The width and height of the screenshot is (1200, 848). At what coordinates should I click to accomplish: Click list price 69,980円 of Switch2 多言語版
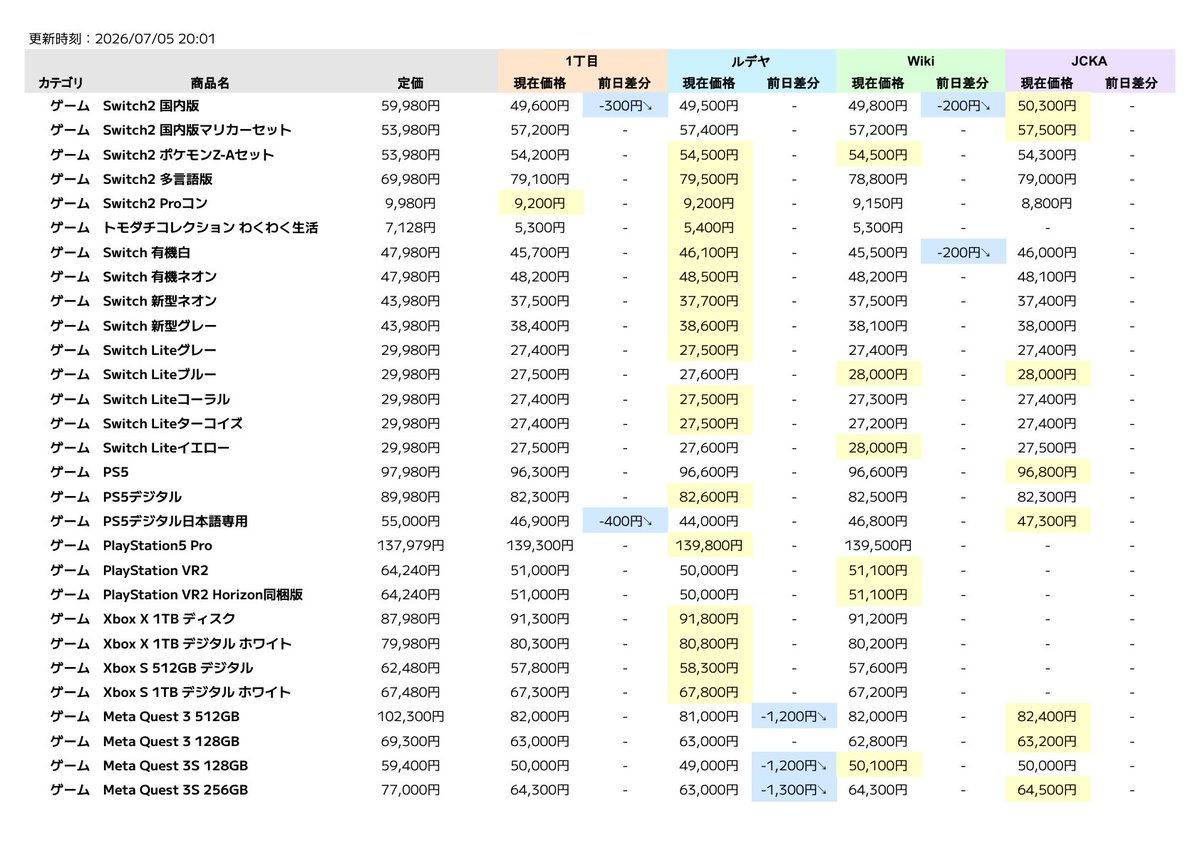(410, 179)
